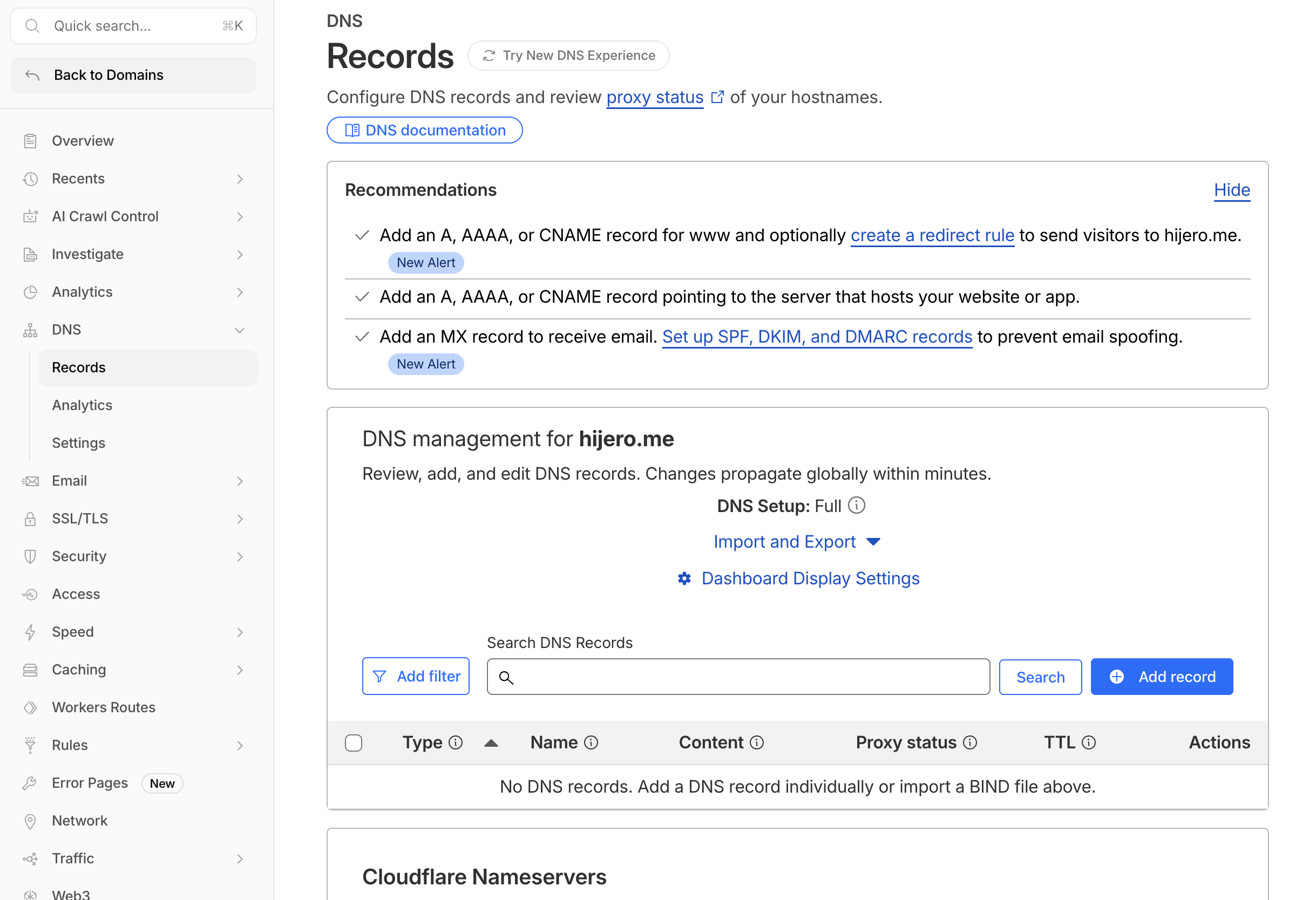Click the Investigate icon in sidebar
The height and width of the screenshot is (900, 1316).
(31, 254)
